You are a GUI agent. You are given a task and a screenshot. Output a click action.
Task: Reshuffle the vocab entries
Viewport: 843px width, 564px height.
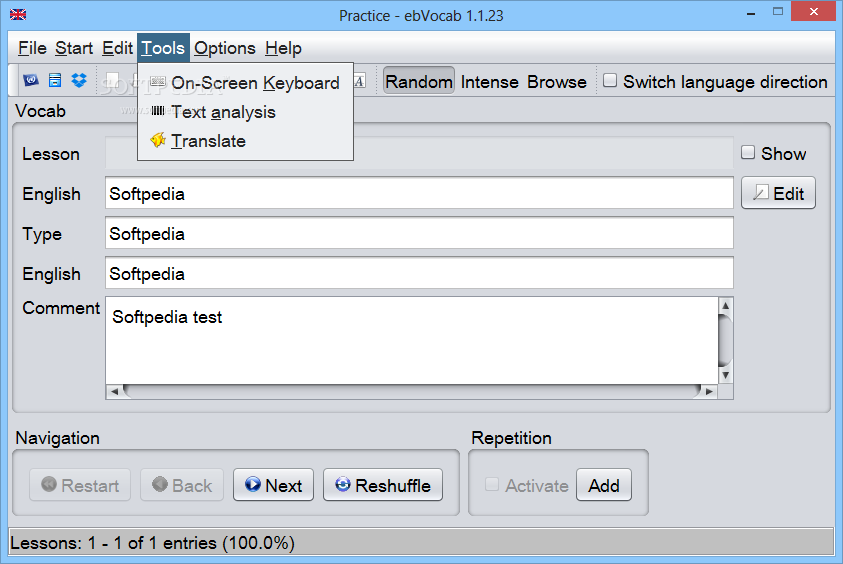pyautogui.click(x=383, y=485)
